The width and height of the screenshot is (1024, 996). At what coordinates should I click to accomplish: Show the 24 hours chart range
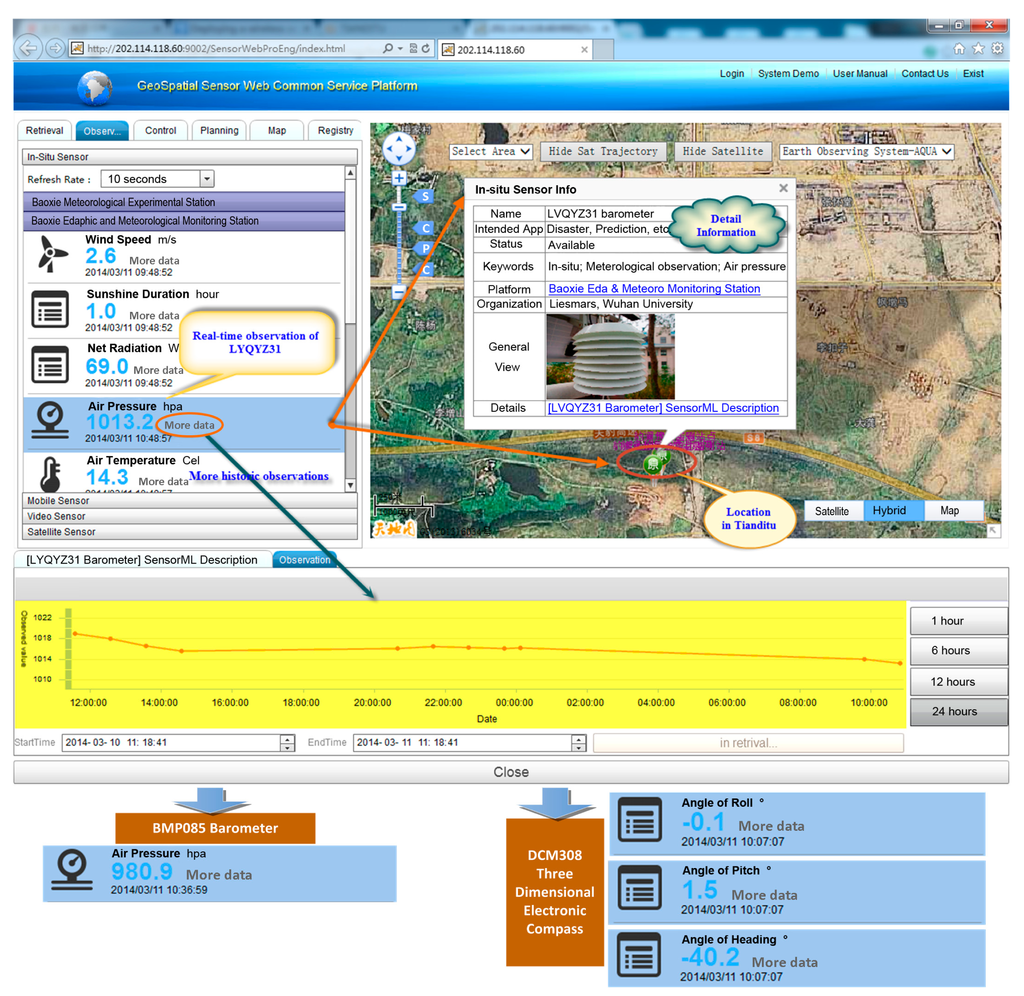pos(958,712)
